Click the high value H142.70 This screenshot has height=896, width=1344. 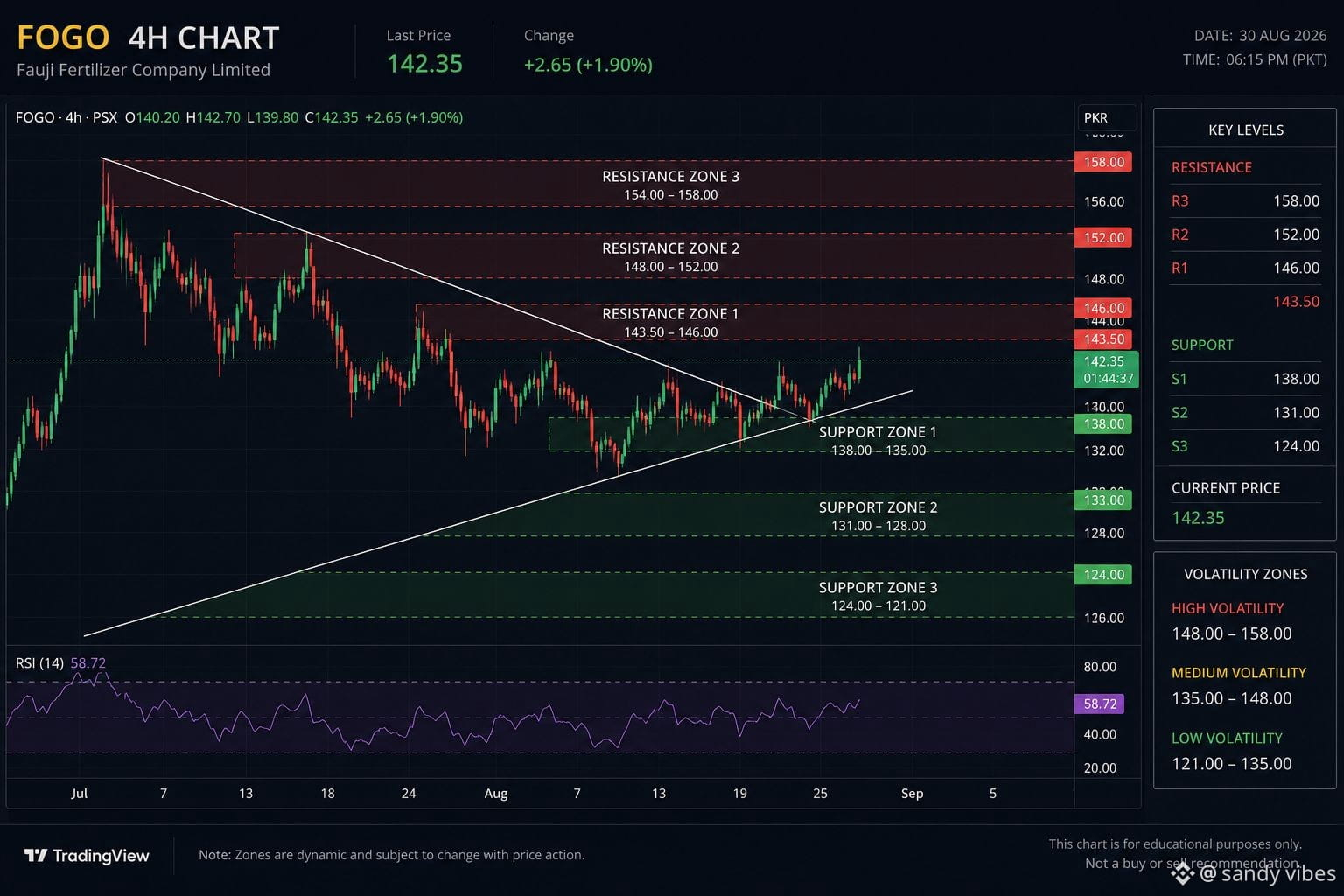point(213,117)
